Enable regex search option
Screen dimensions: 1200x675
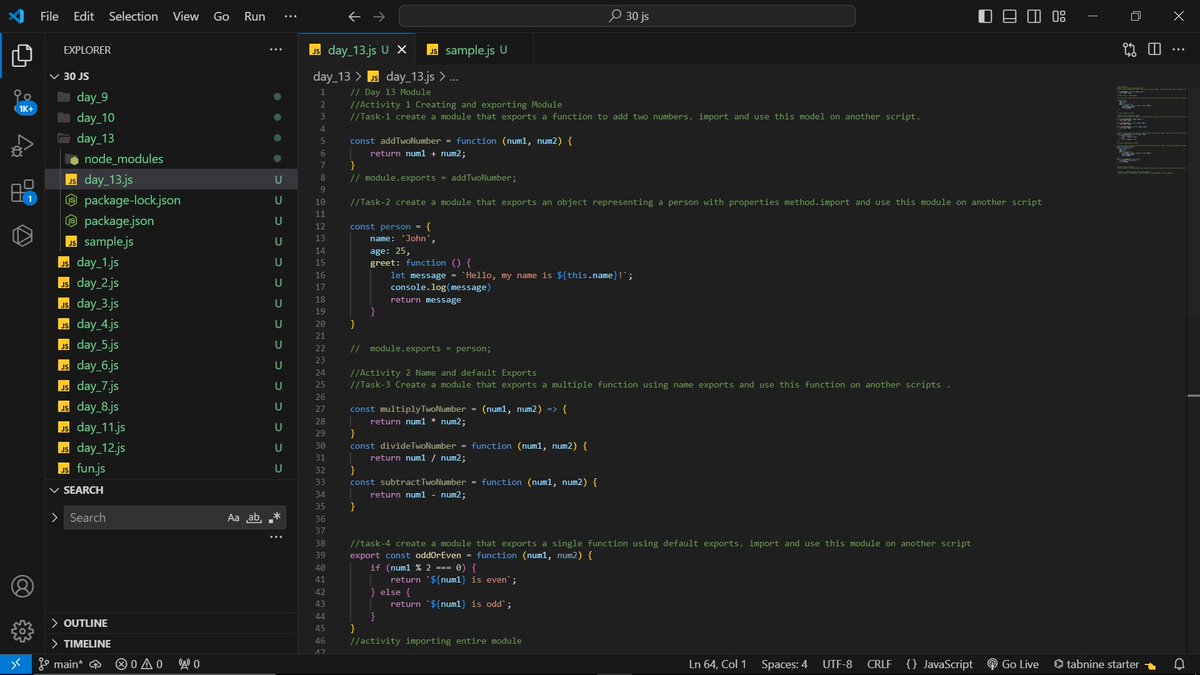[273, 516]
